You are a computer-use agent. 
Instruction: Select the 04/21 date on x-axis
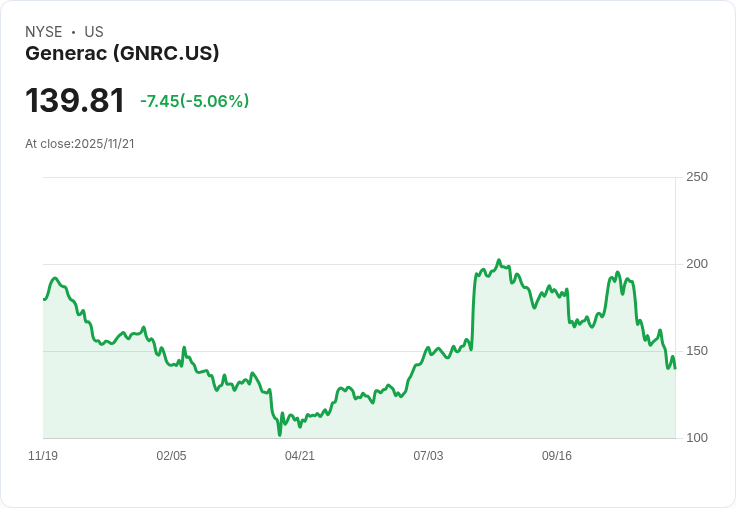300,456
